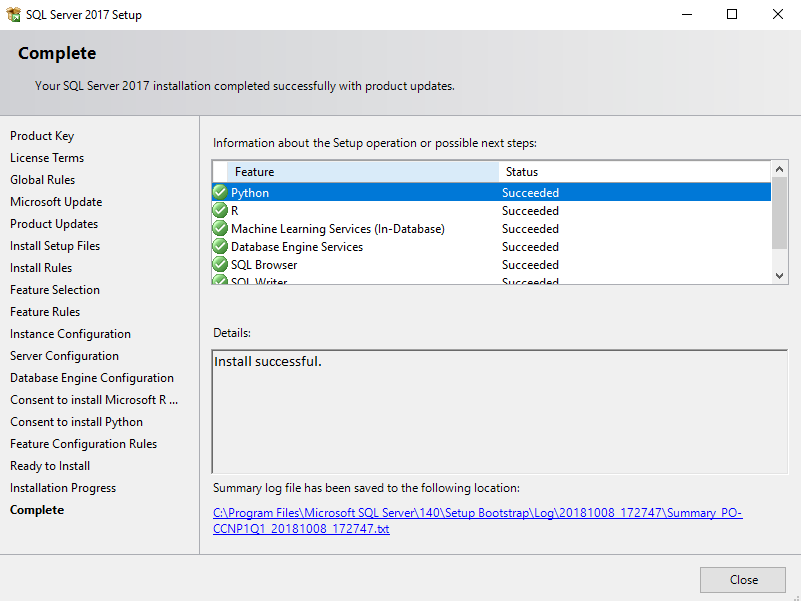Click the SQL Browser green check icon

click(220, 265)
